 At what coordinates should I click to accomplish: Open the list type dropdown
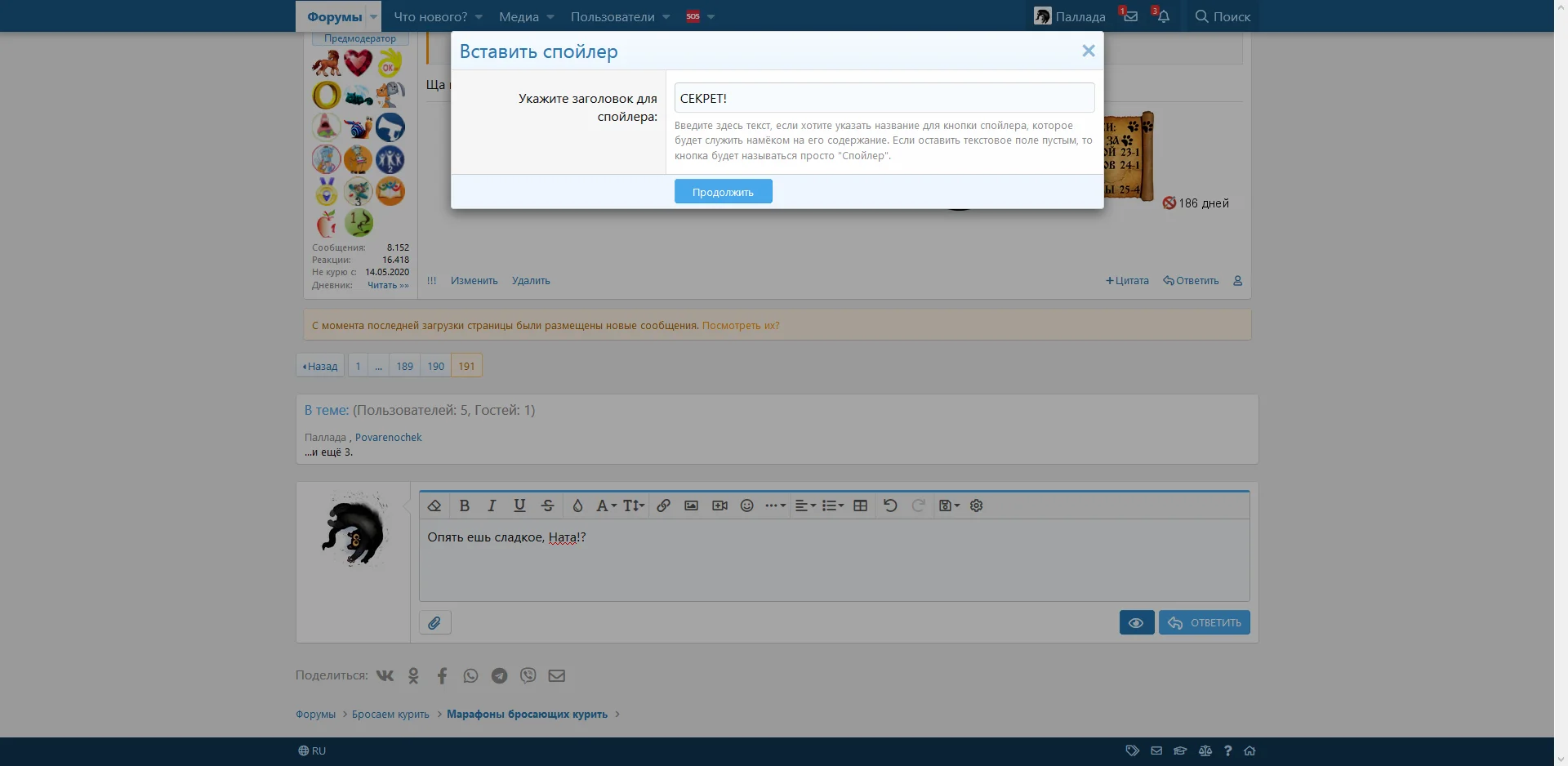tap(833, 505)
